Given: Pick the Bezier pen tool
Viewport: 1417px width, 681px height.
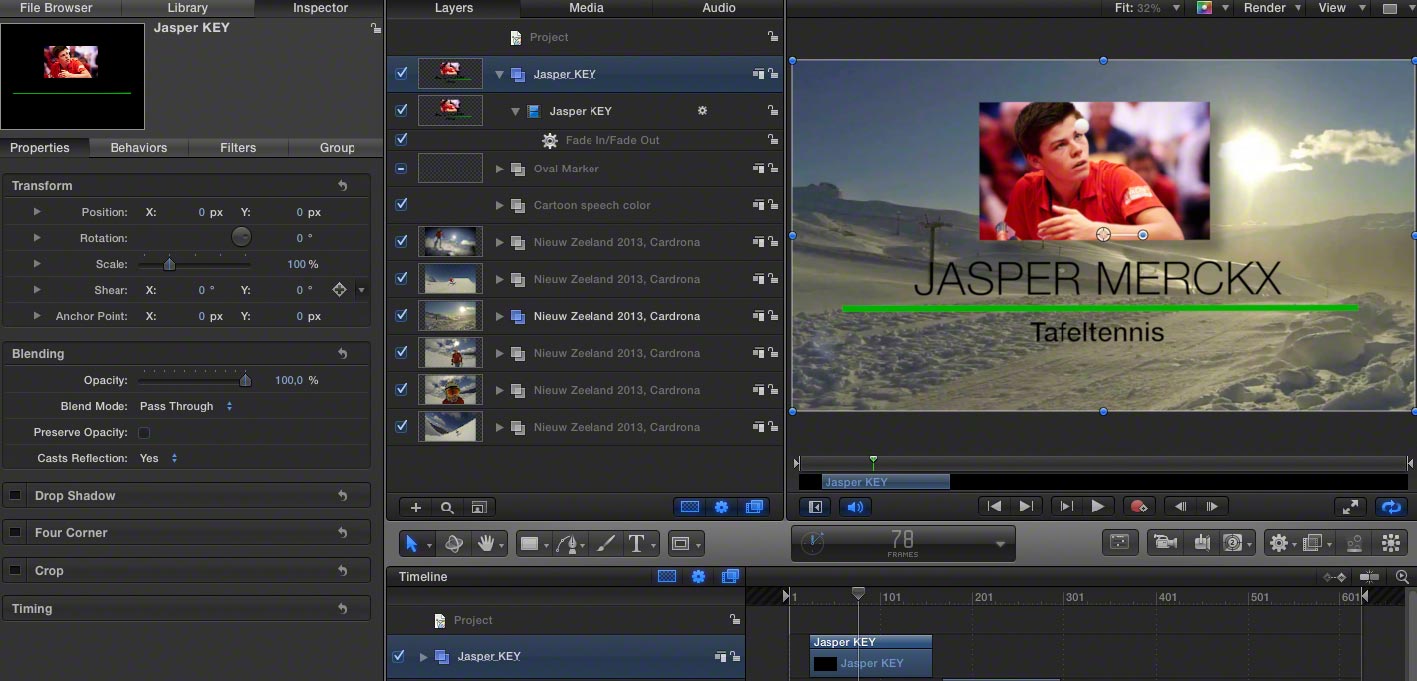Looking at the screenshot, I should click(x=571, y=544).
